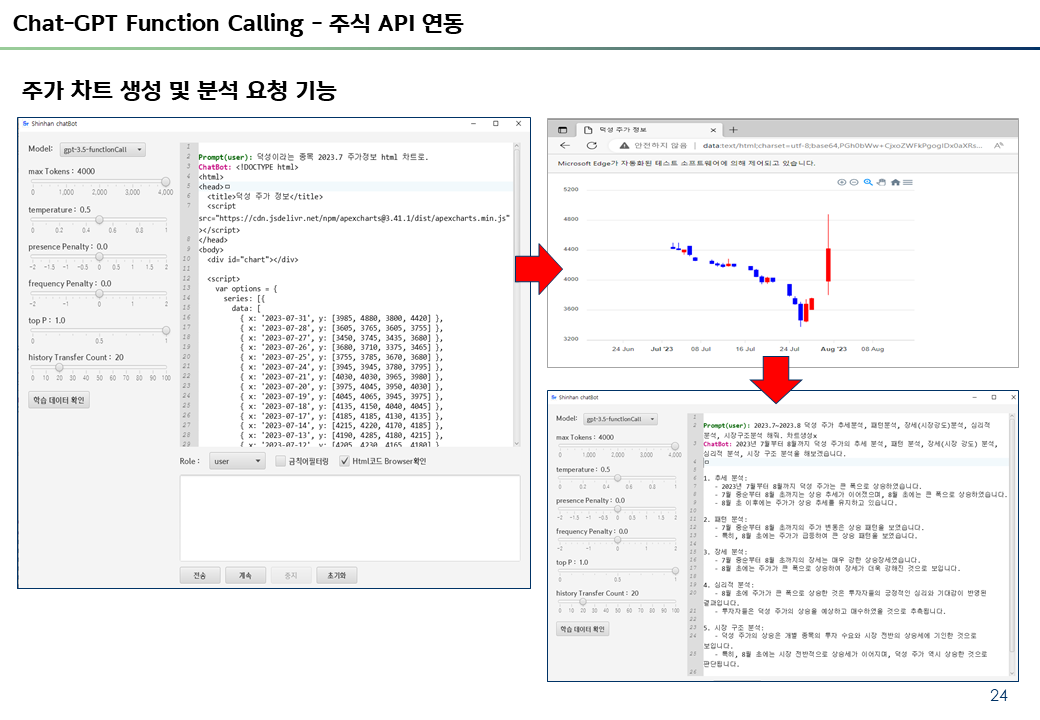Toggle the 금칙어필터링 checkbox
The height and width of the screenshot is (720, 1040).
click(280, 461)
